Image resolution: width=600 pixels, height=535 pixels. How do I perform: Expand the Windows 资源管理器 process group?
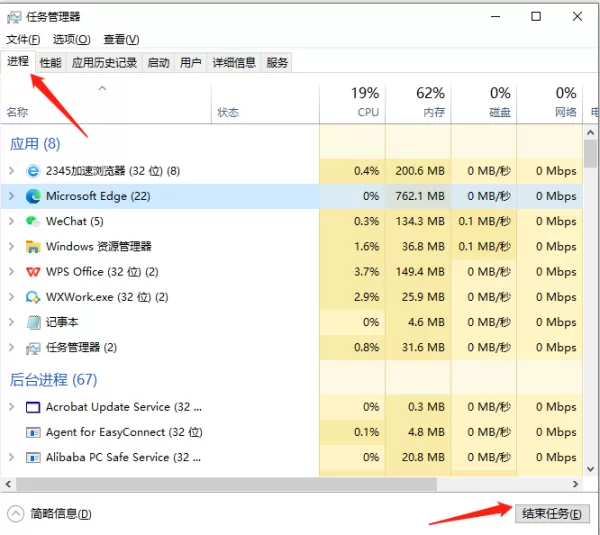pyautogui.click(x=11, y=246)
